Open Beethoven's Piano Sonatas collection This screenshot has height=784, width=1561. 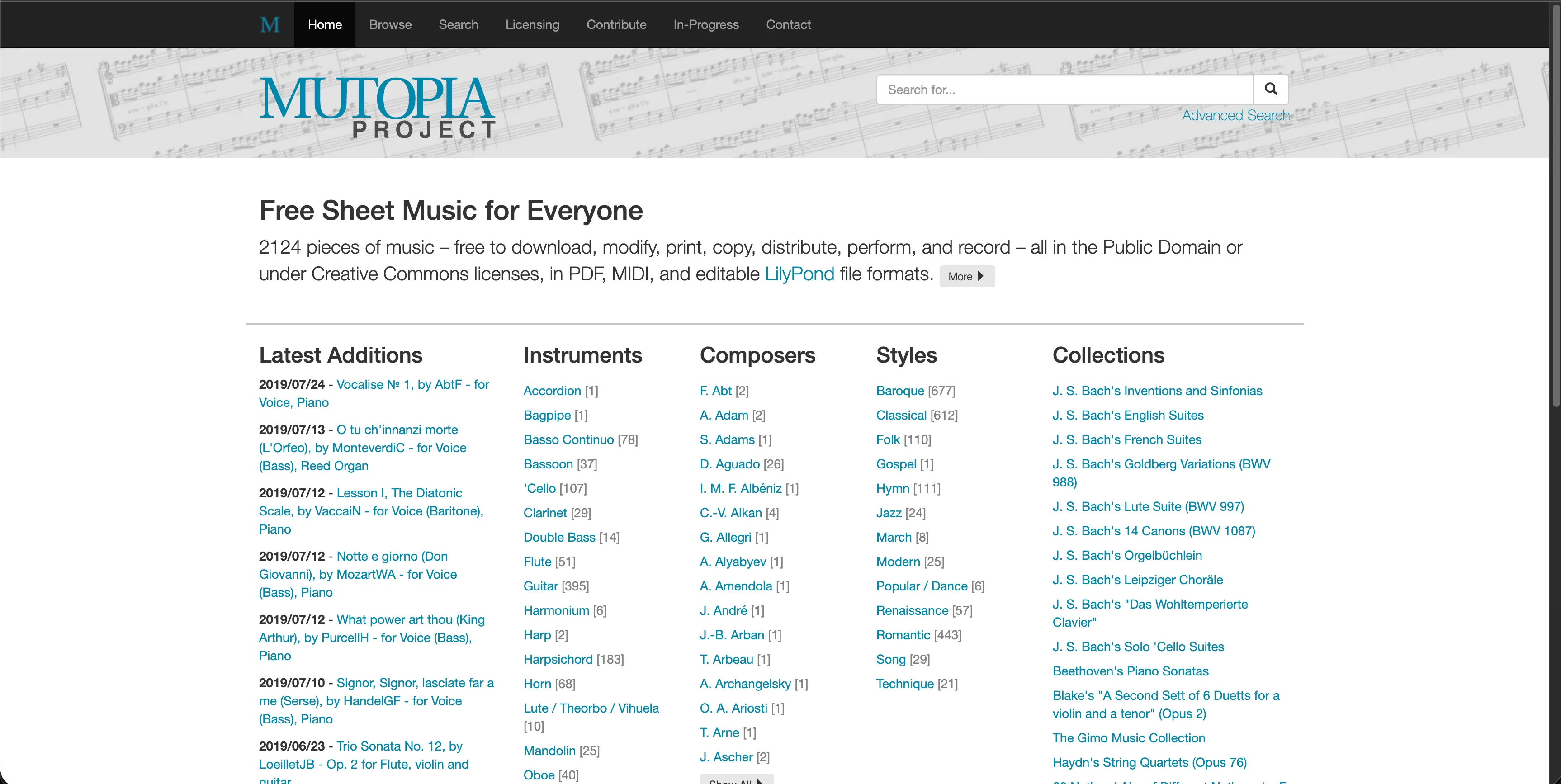point(1130,671)
